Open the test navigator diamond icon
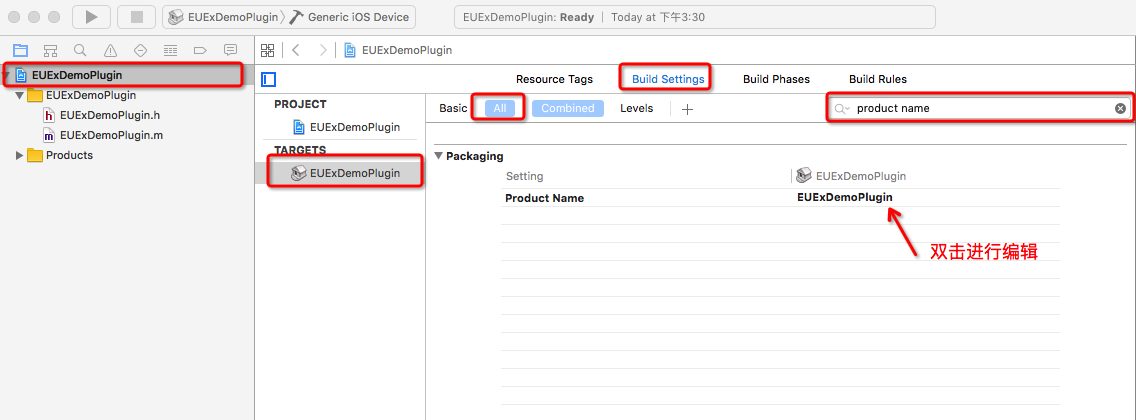This screenshot has width=1136, height=420. [x=141, y=50]
